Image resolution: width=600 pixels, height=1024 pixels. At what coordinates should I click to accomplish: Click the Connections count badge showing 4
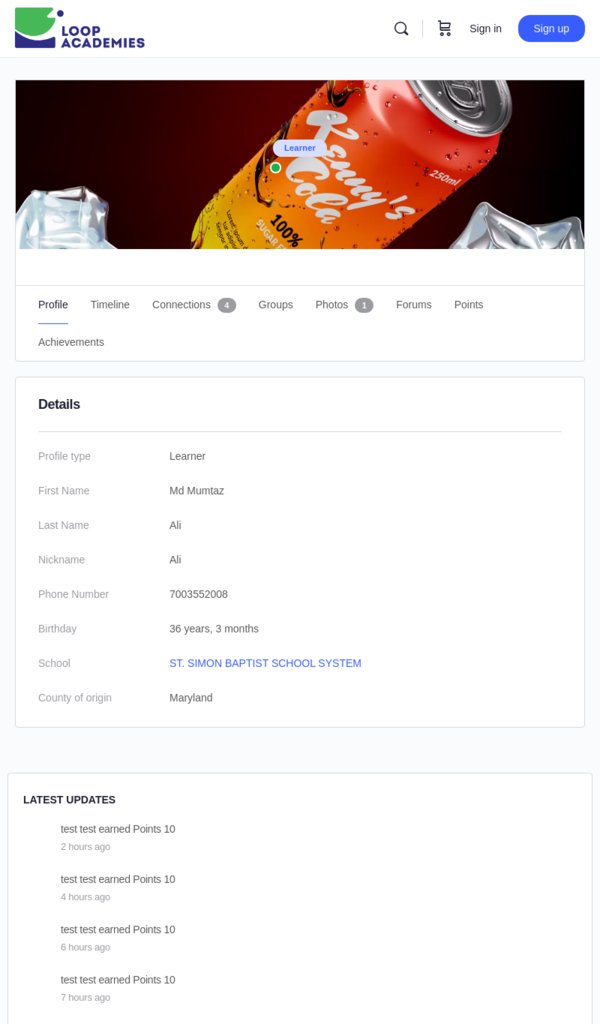tap(226, 304)
